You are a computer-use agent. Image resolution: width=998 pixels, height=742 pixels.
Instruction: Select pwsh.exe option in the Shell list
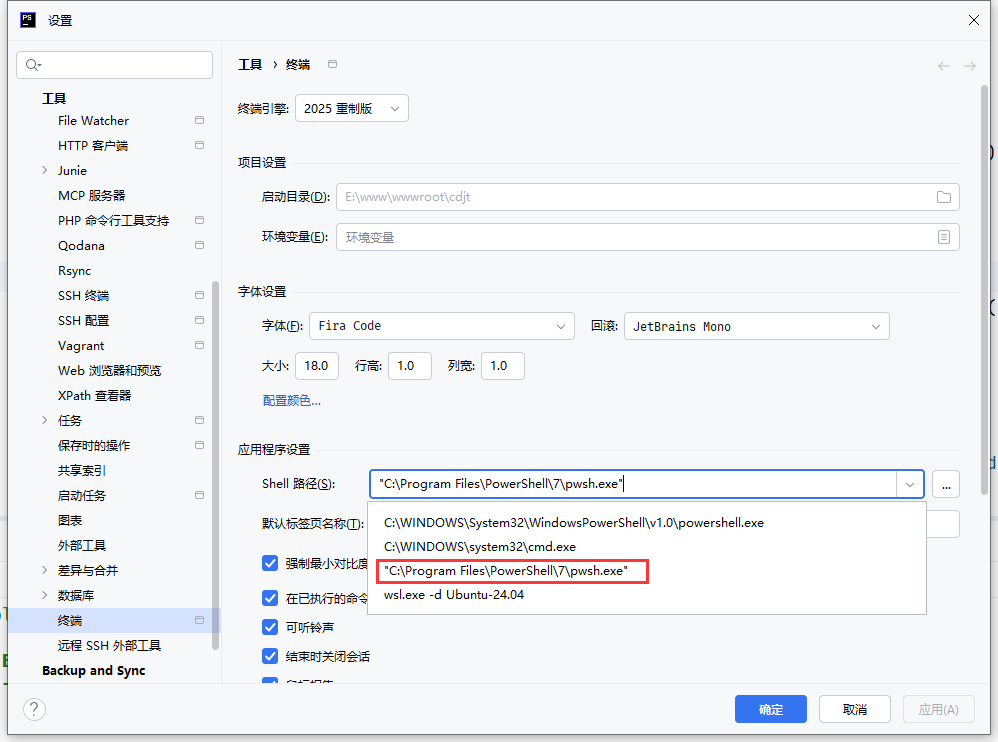[x=505, y=571]
